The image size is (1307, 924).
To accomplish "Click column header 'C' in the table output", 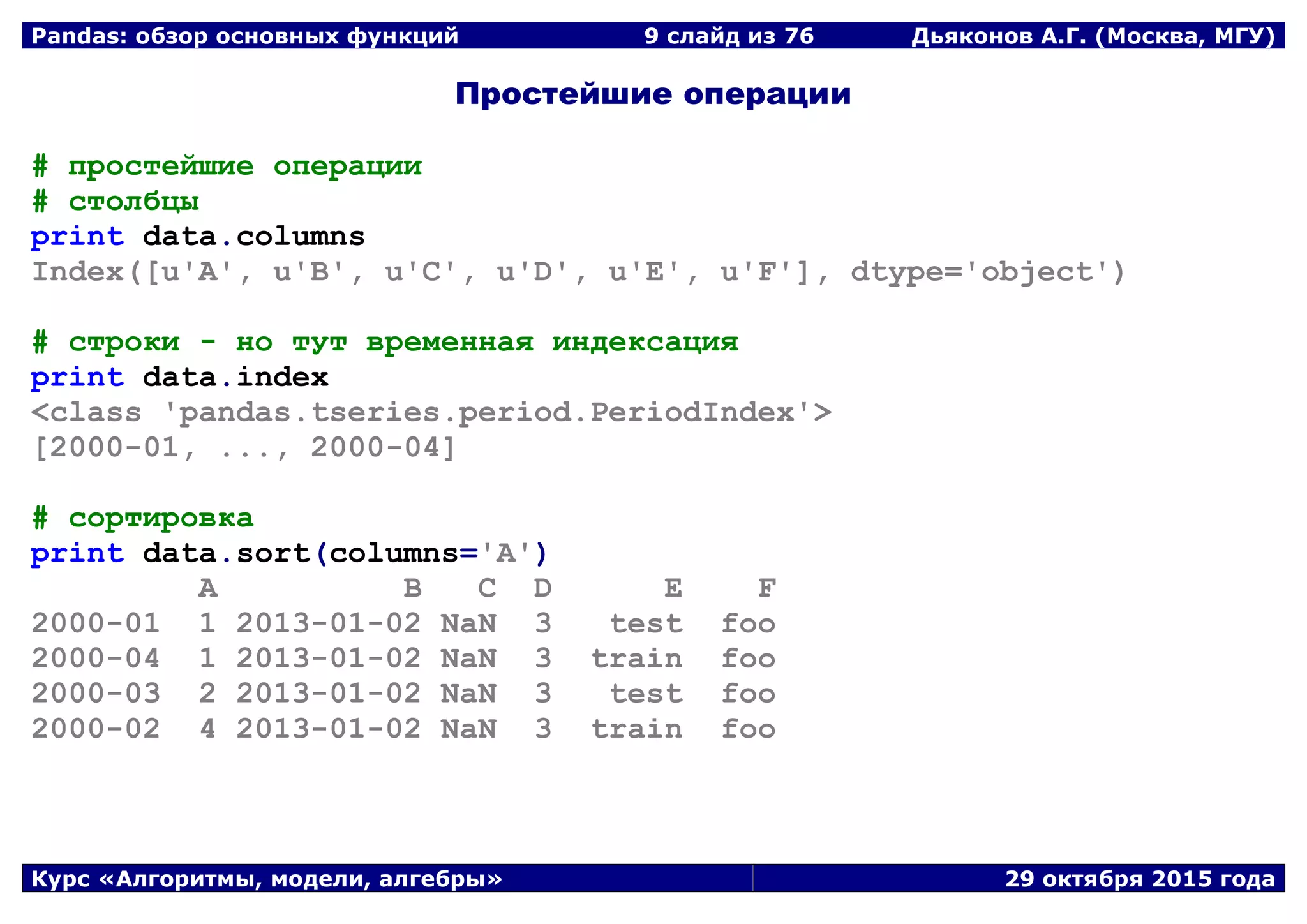I will click(x=488, y=588).
